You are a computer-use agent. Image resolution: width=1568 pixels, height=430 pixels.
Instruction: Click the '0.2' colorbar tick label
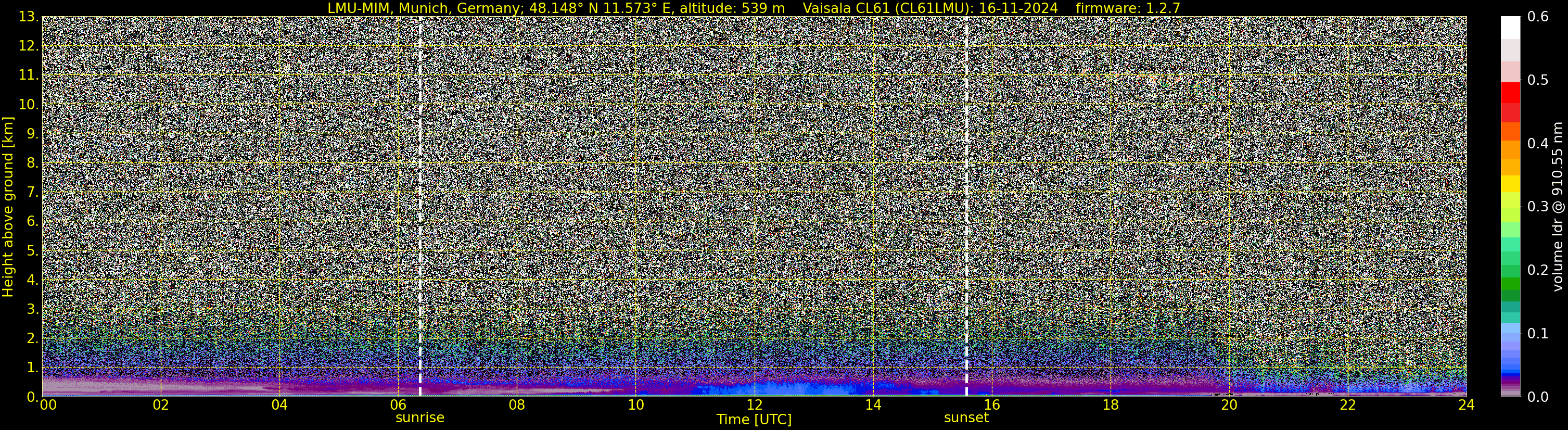1538,270
